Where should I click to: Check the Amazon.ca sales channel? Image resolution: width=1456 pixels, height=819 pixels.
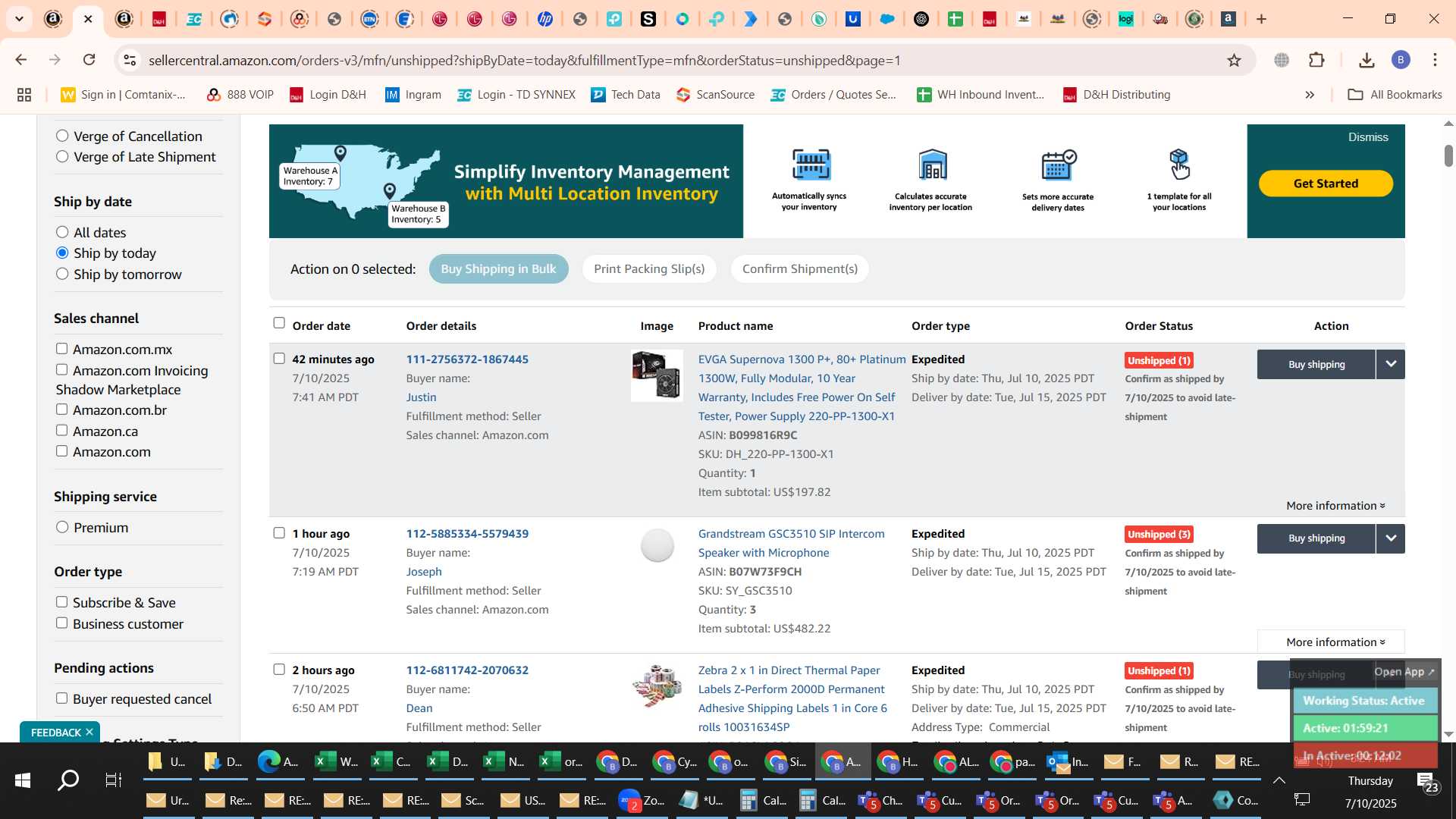(61, 431)
